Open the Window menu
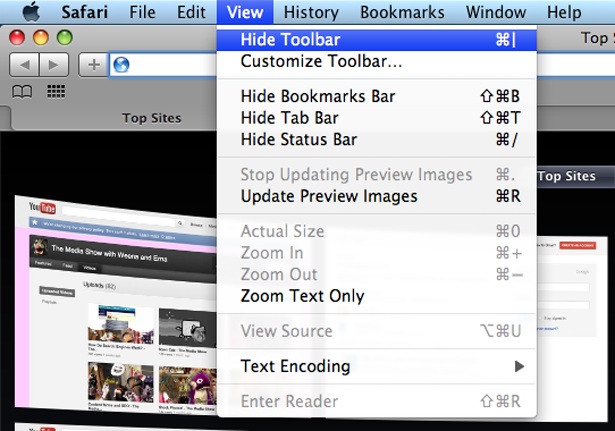615x431 pixels. coord(496,12)
